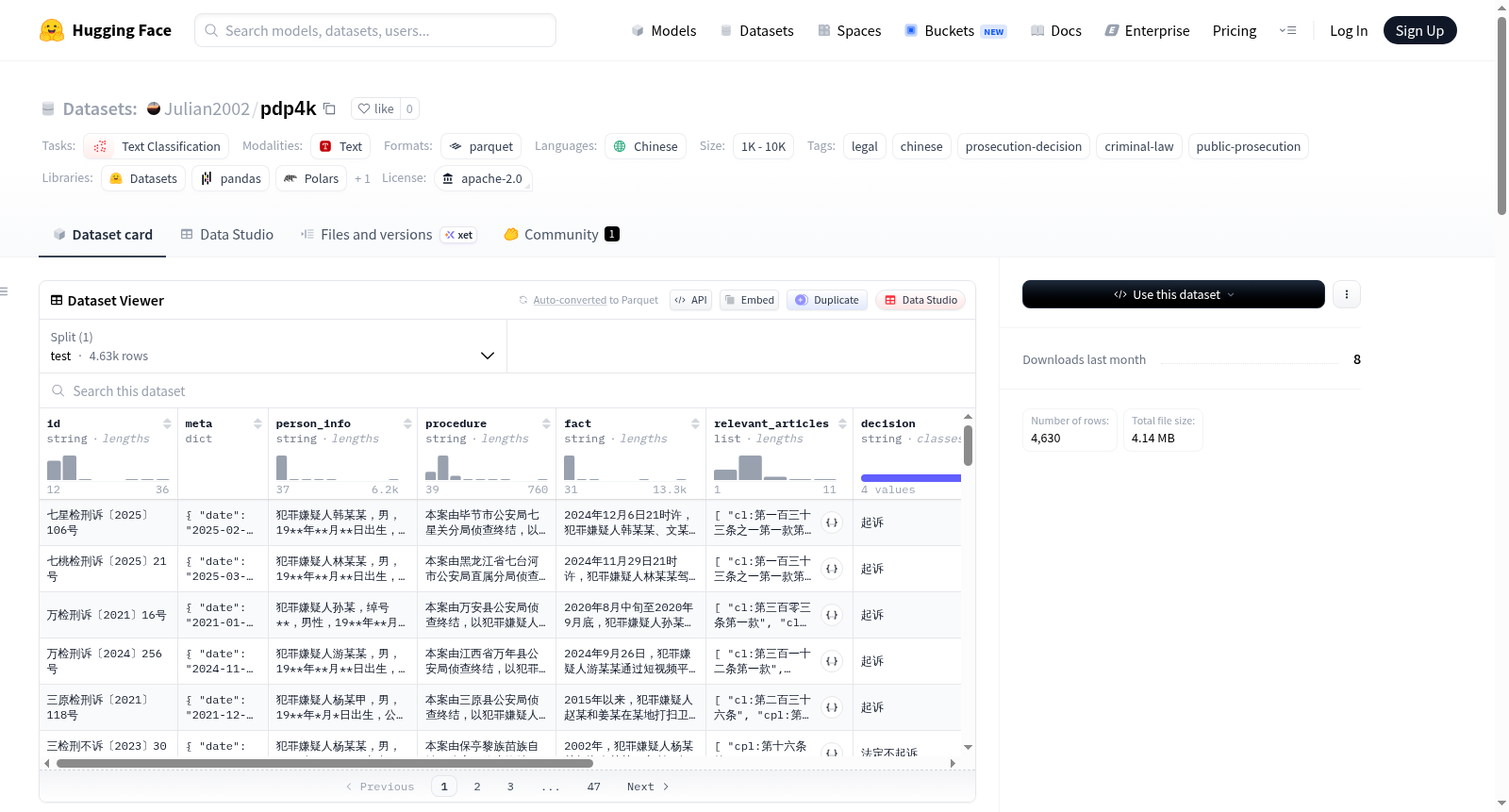The image size is (1509, 812).
Task: Click the page vertical scrollbar
Action: (x=1501, y=115)
